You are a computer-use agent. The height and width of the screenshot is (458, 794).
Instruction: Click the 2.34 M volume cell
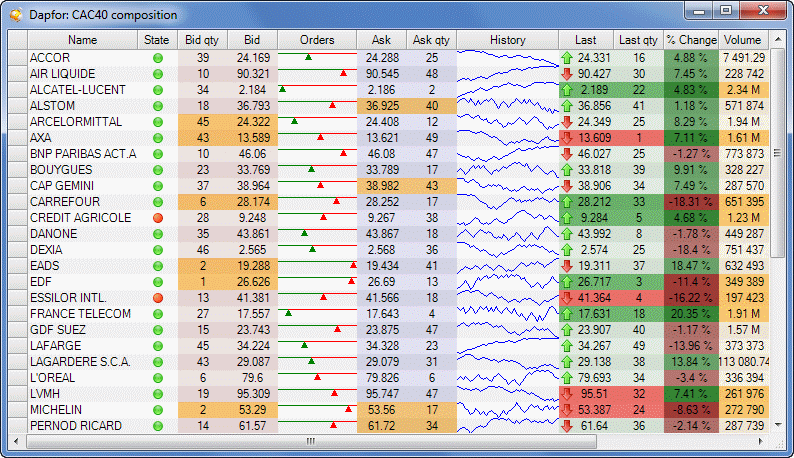point(744,90)
